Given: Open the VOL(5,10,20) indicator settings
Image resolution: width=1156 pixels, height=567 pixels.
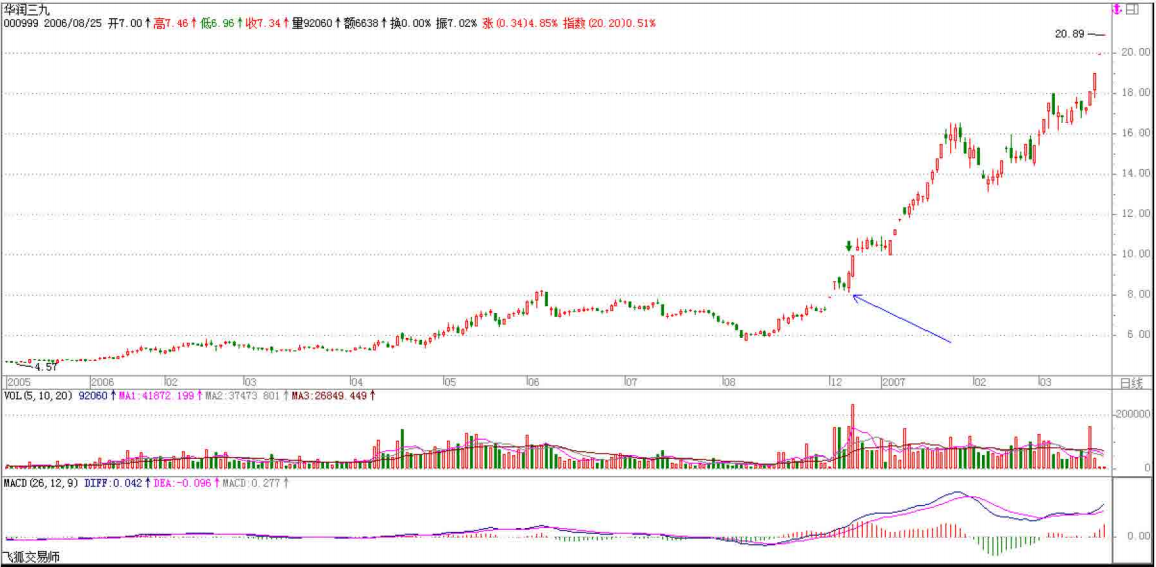Looking at the screenshot, I should [x=36, y=396].
